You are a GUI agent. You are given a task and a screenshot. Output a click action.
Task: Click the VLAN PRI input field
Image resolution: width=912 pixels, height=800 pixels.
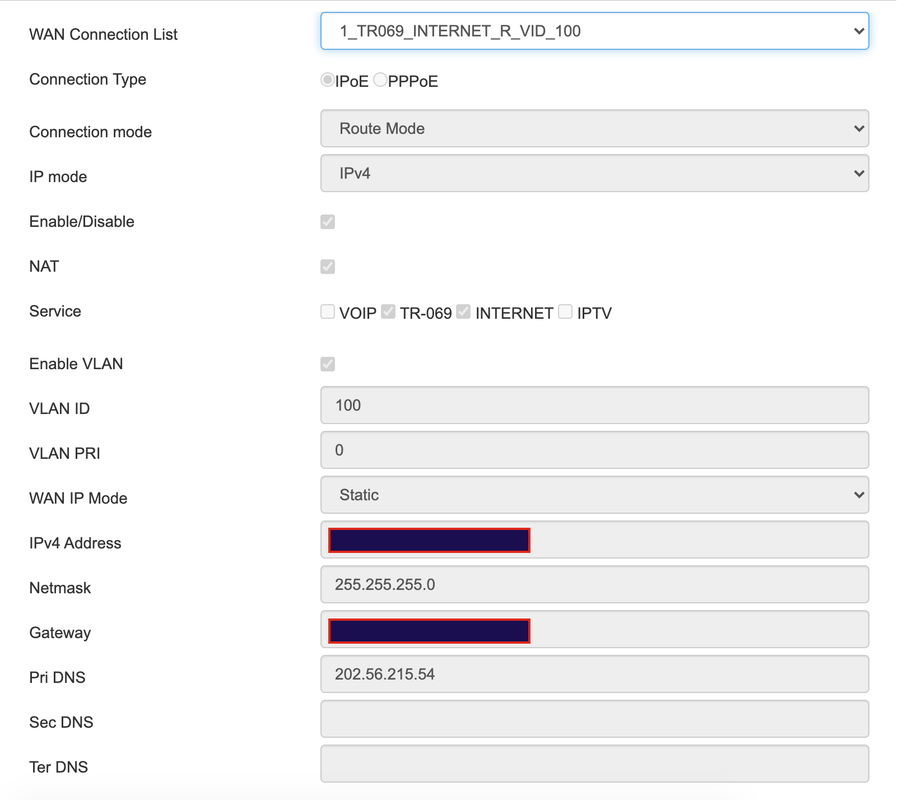(594, 450)
